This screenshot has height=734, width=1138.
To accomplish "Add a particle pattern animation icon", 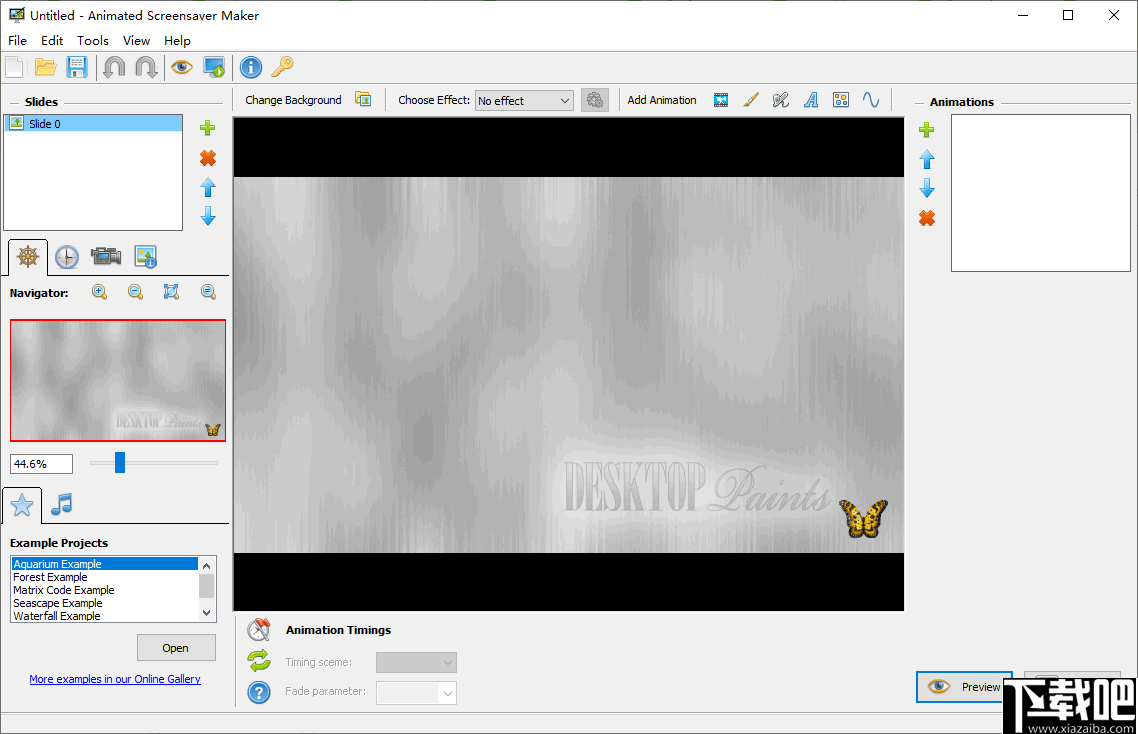I will (x=840, y=100).
